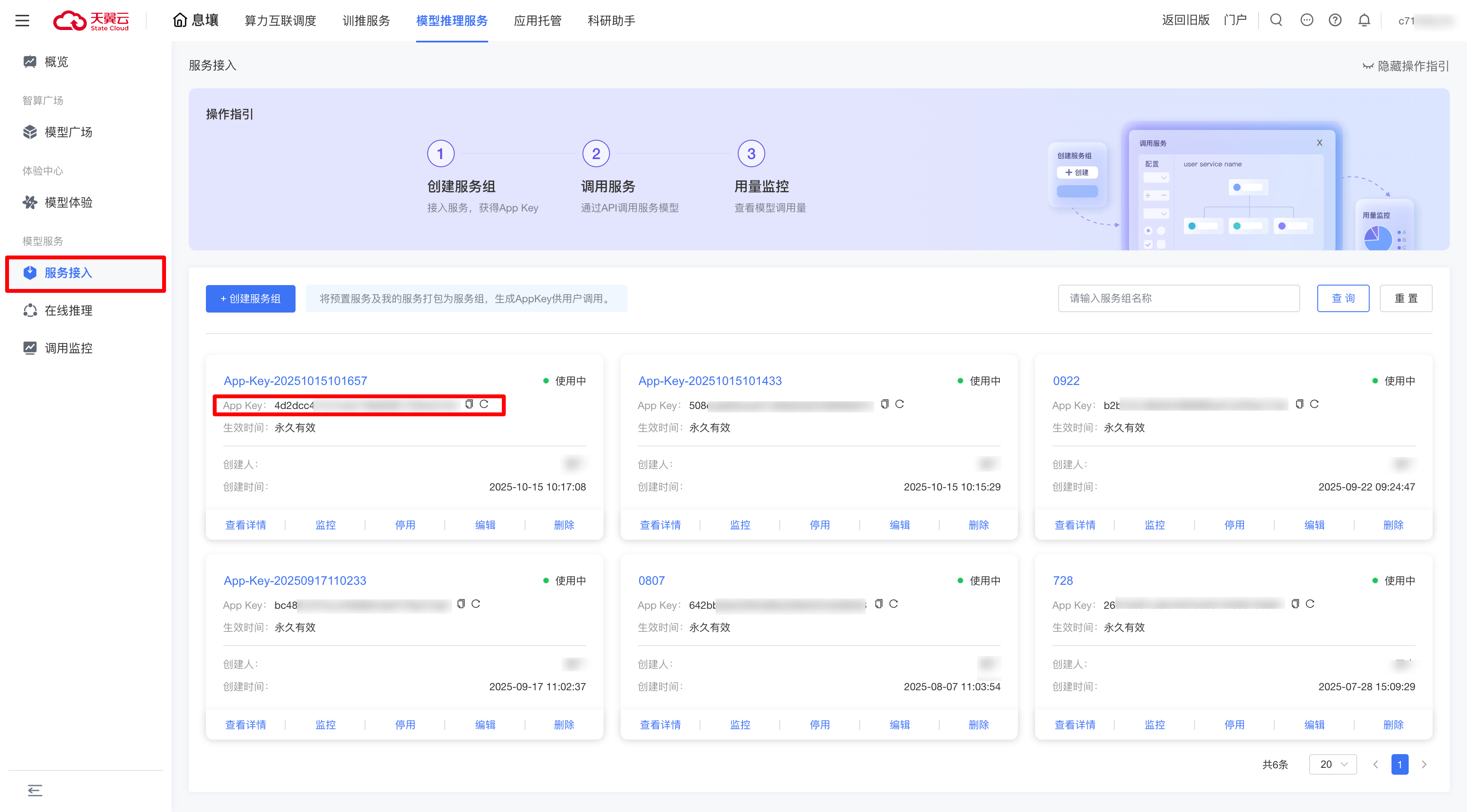1467x812 pixels.
Task: Open the hamburger menu icon
Action: pyautogui.click(x=22, y=21)
